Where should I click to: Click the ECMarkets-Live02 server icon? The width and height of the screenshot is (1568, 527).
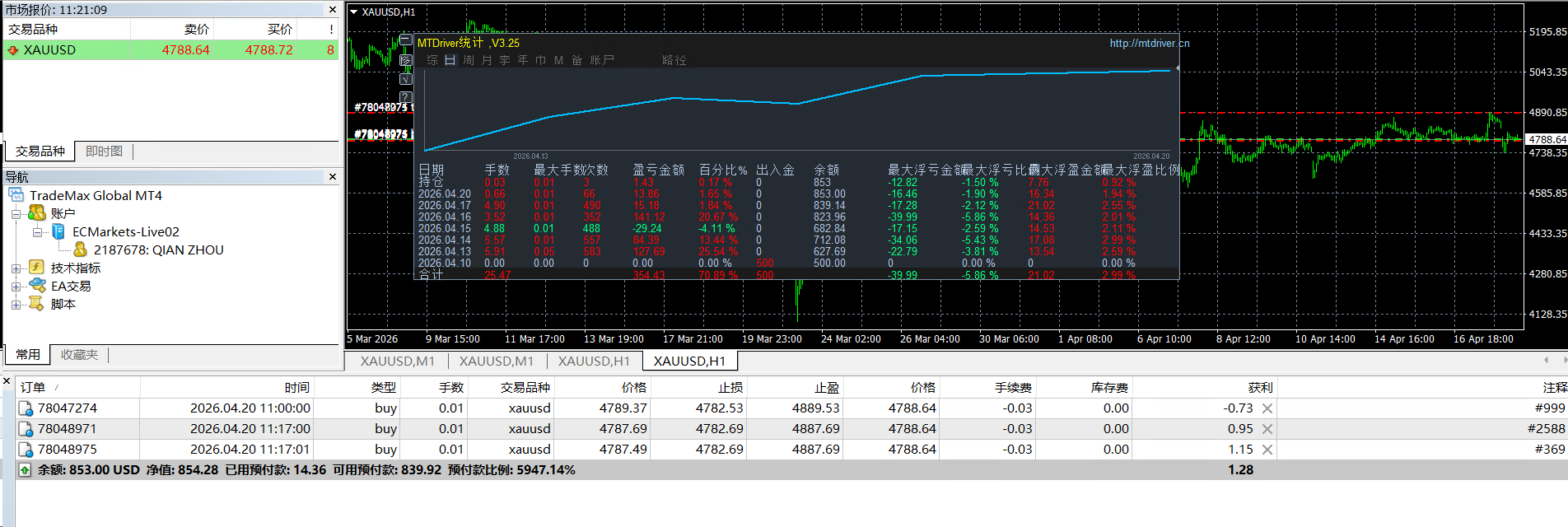[x=58, y=231]
